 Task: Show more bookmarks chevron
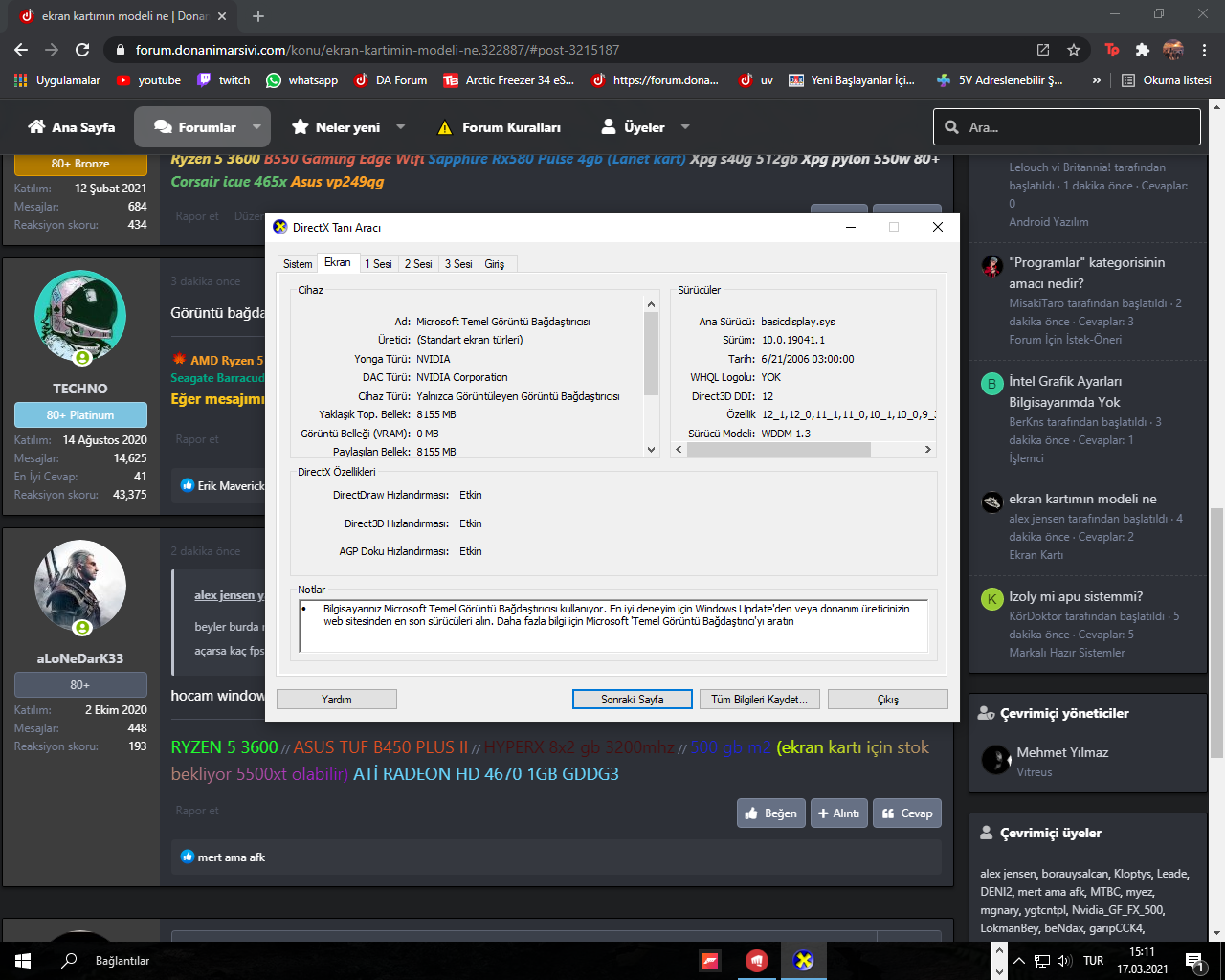coord(1096,80)
